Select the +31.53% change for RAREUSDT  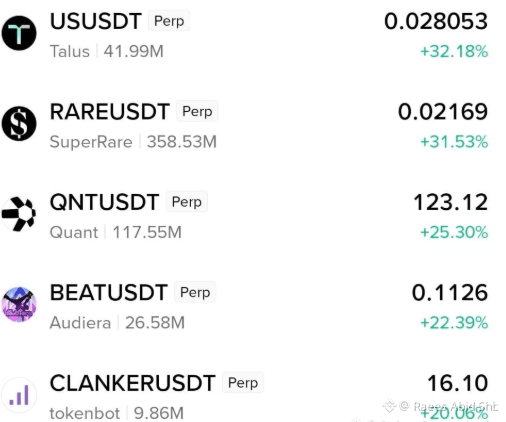(454, 142)
